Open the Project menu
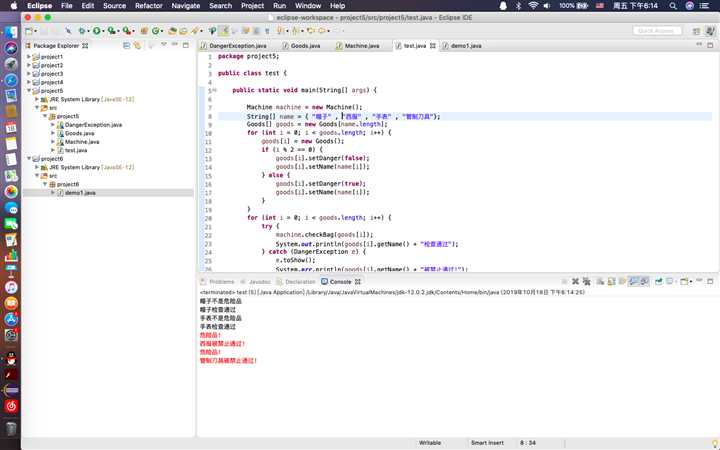Screen dimensions: 720x450 pos(253,6)
